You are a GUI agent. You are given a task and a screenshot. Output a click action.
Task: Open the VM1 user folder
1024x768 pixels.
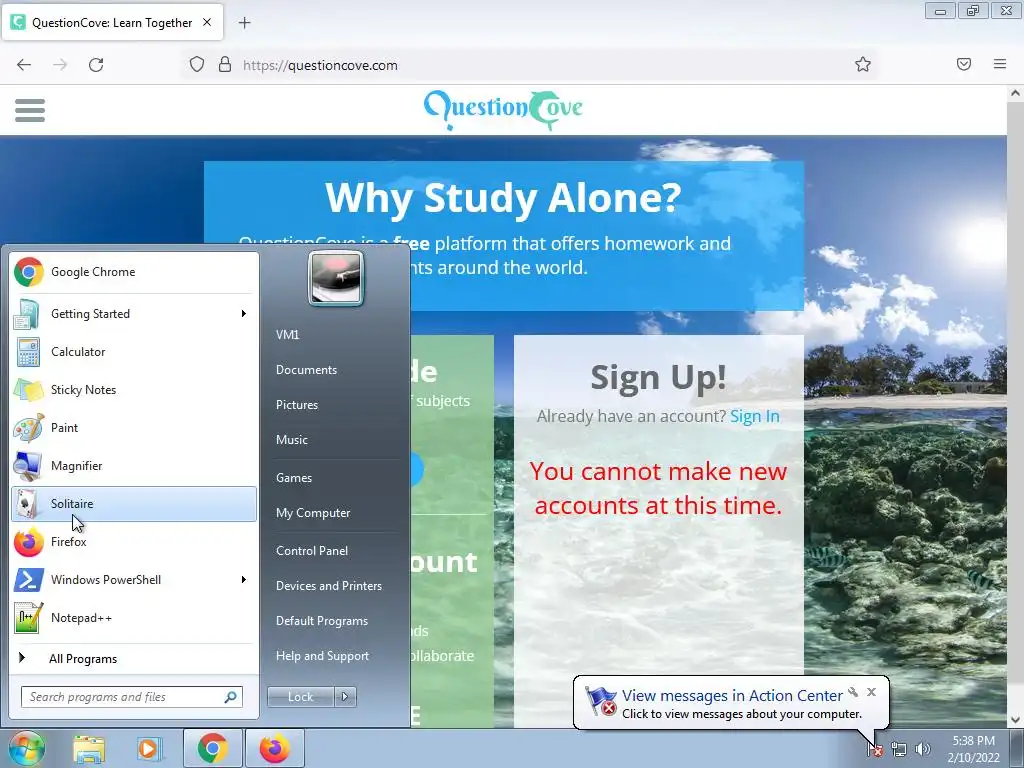pyautogui.click(x=287, y=334)
